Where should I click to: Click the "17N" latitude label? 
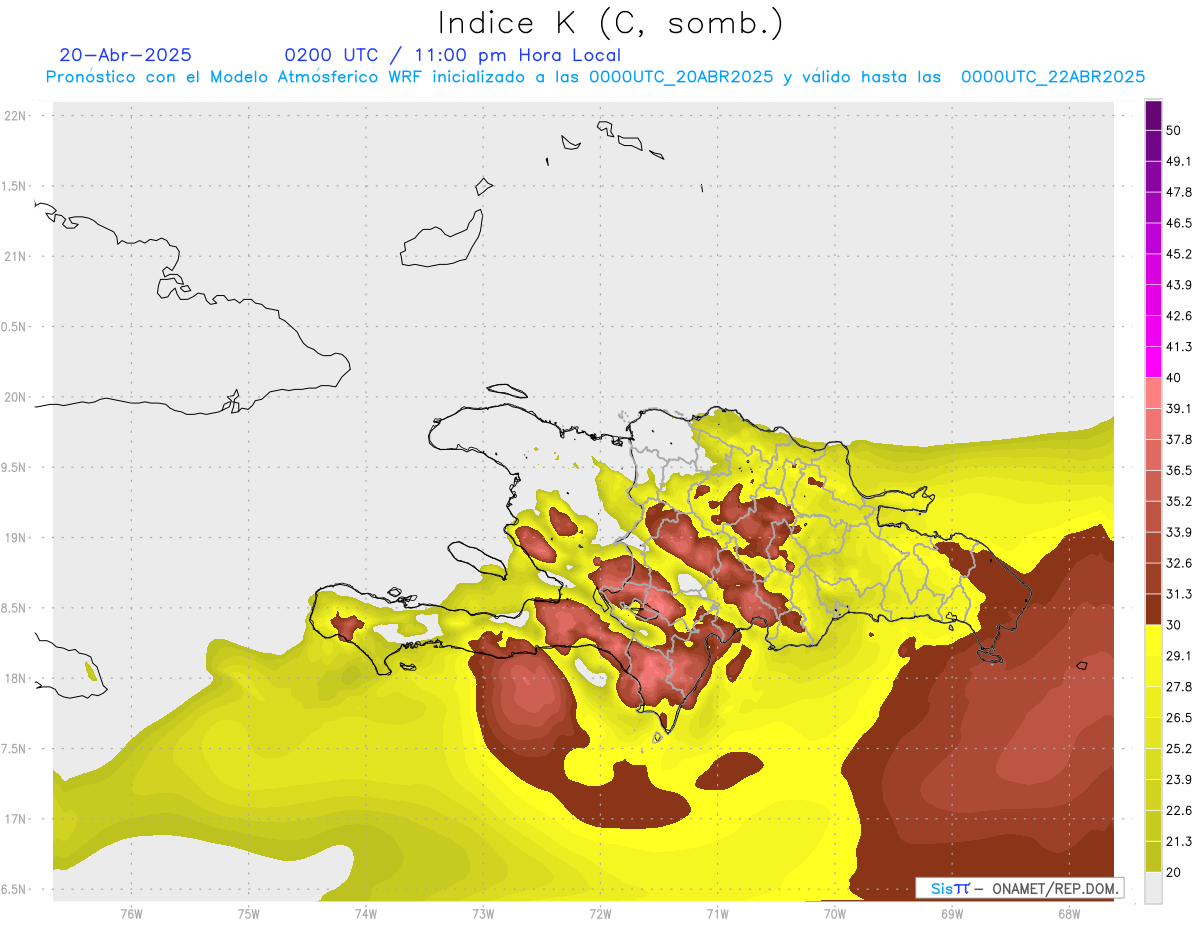(x=15, y=820)
